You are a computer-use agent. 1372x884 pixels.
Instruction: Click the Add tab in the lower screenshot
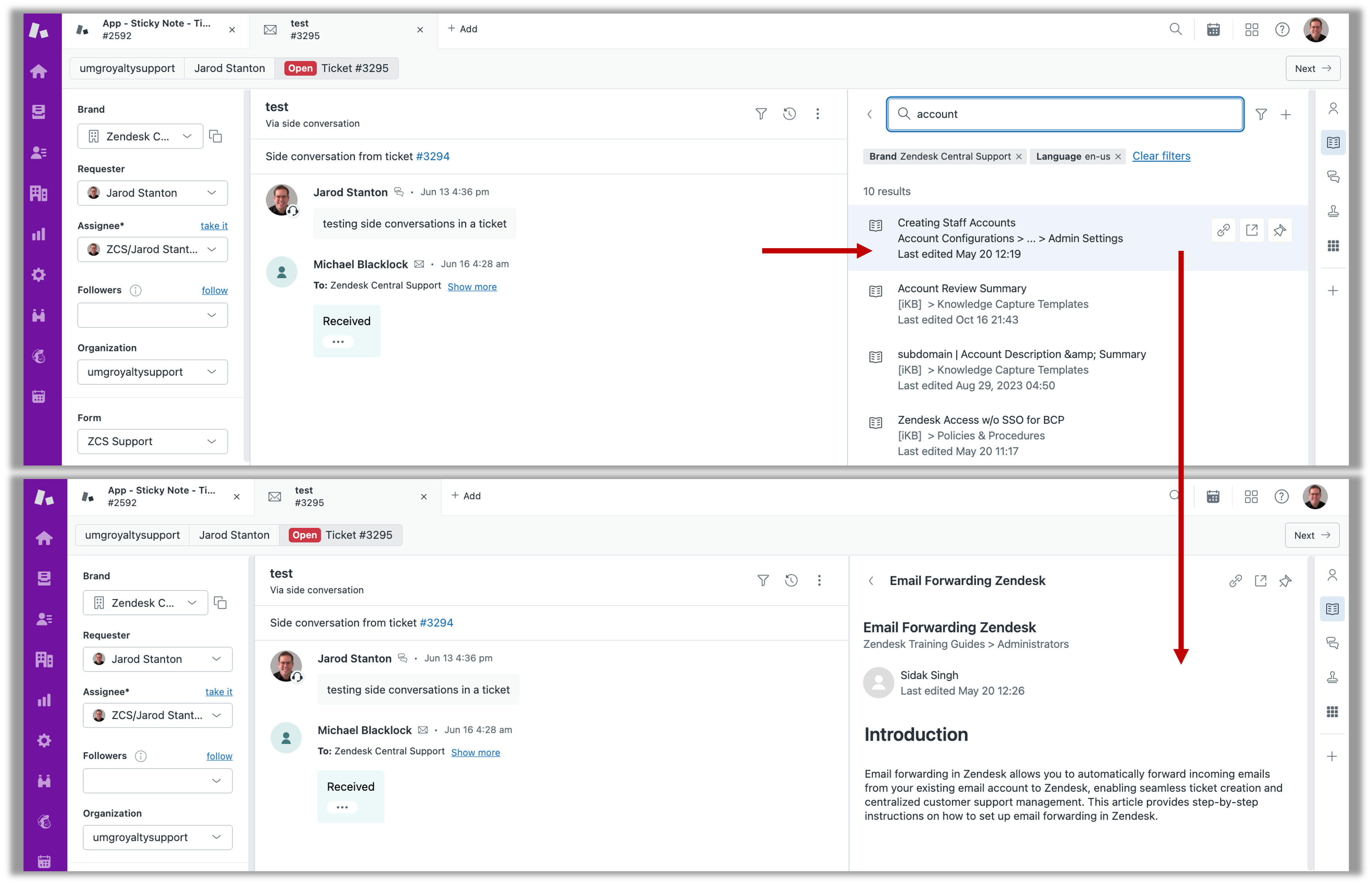point(466,495)
